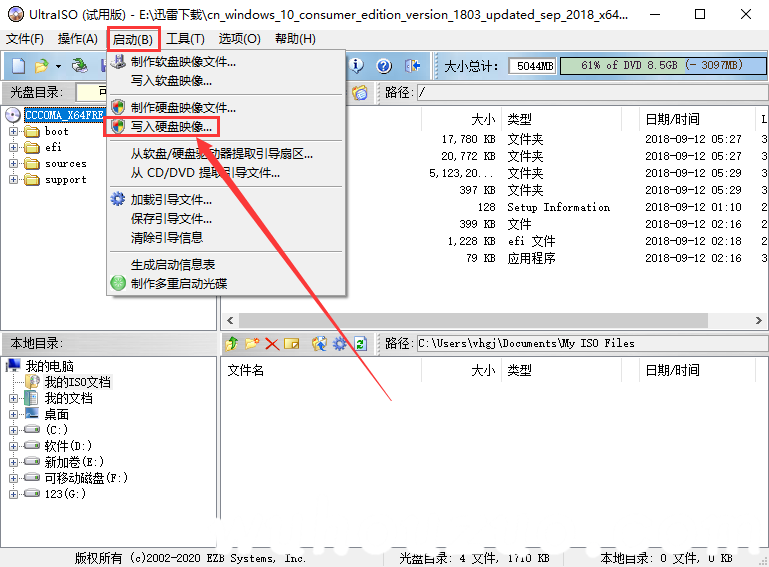Click the green disc icon beside 制作多重启动光碟
Viewport: 769px width, 567px height.
tap(118, 283)
